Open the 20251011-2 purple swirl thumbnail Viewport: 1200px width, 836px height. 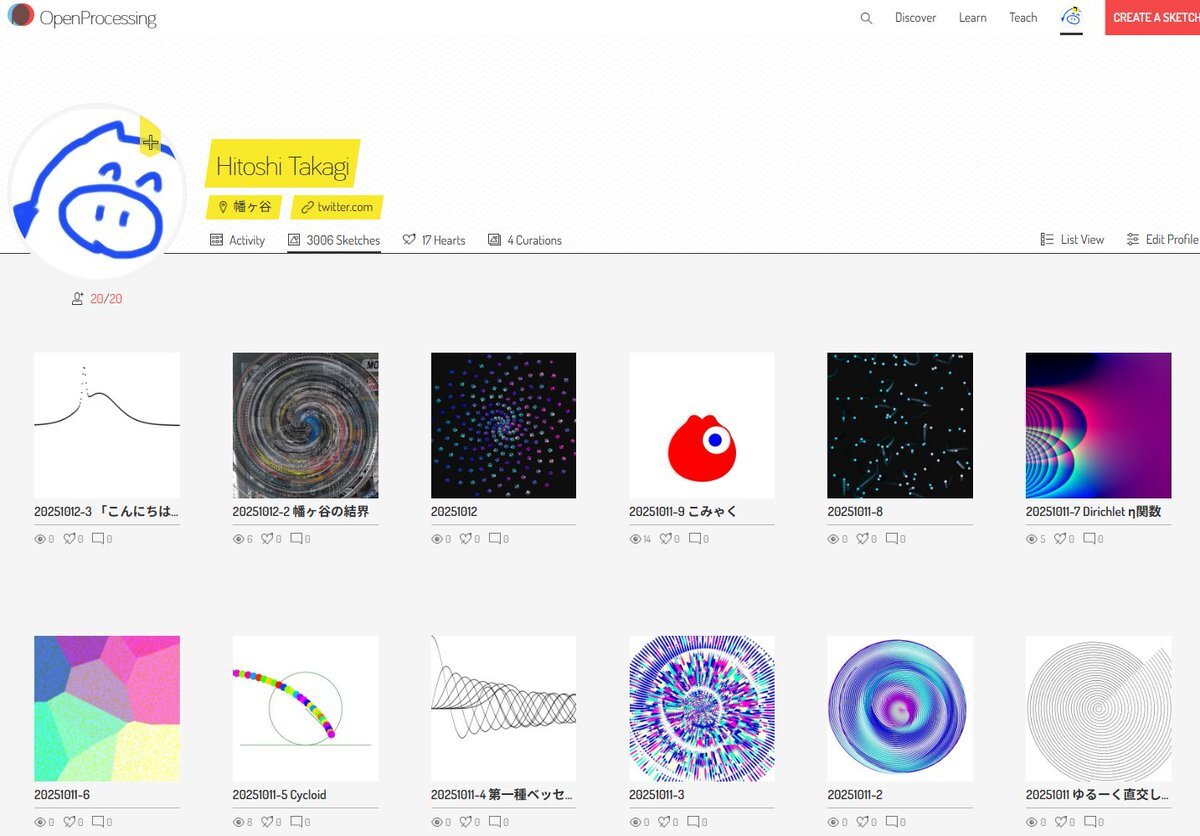pyautogui.click(x=900, y=708)
